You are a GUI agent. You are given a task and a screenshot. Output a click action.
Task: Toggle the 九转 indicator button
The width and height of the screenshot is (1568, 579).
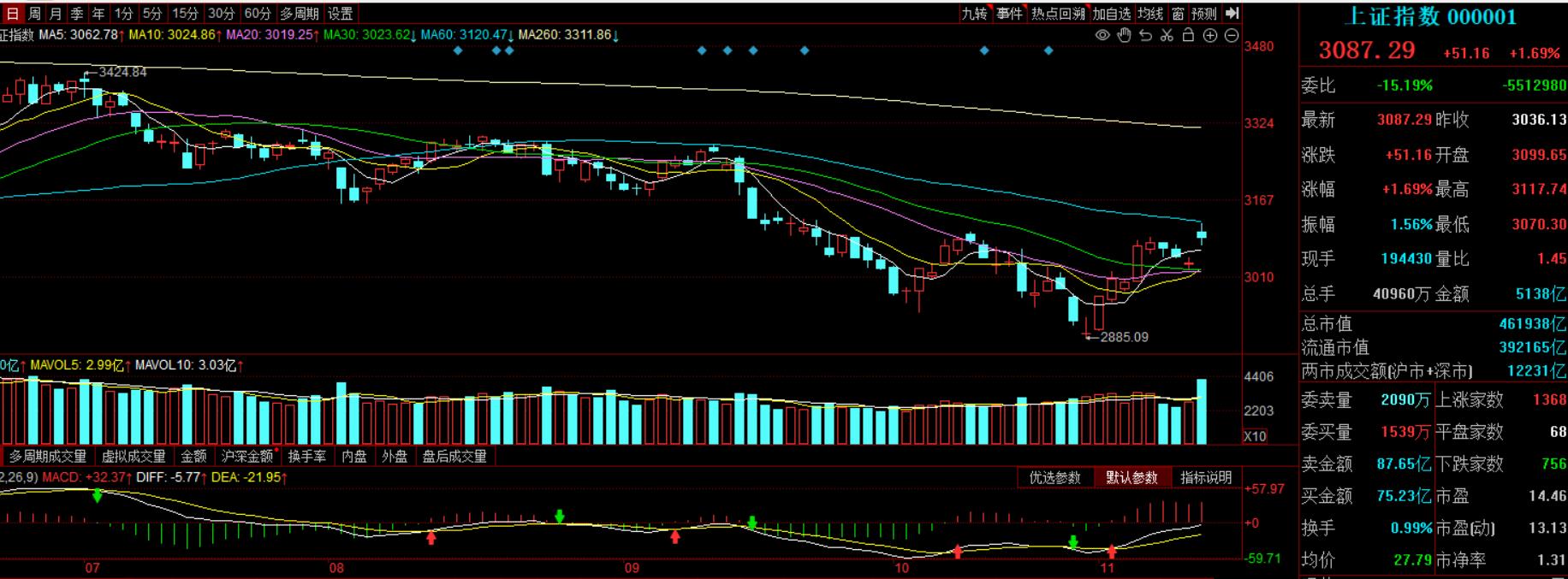pyautogui.click(x=974, y=14)
